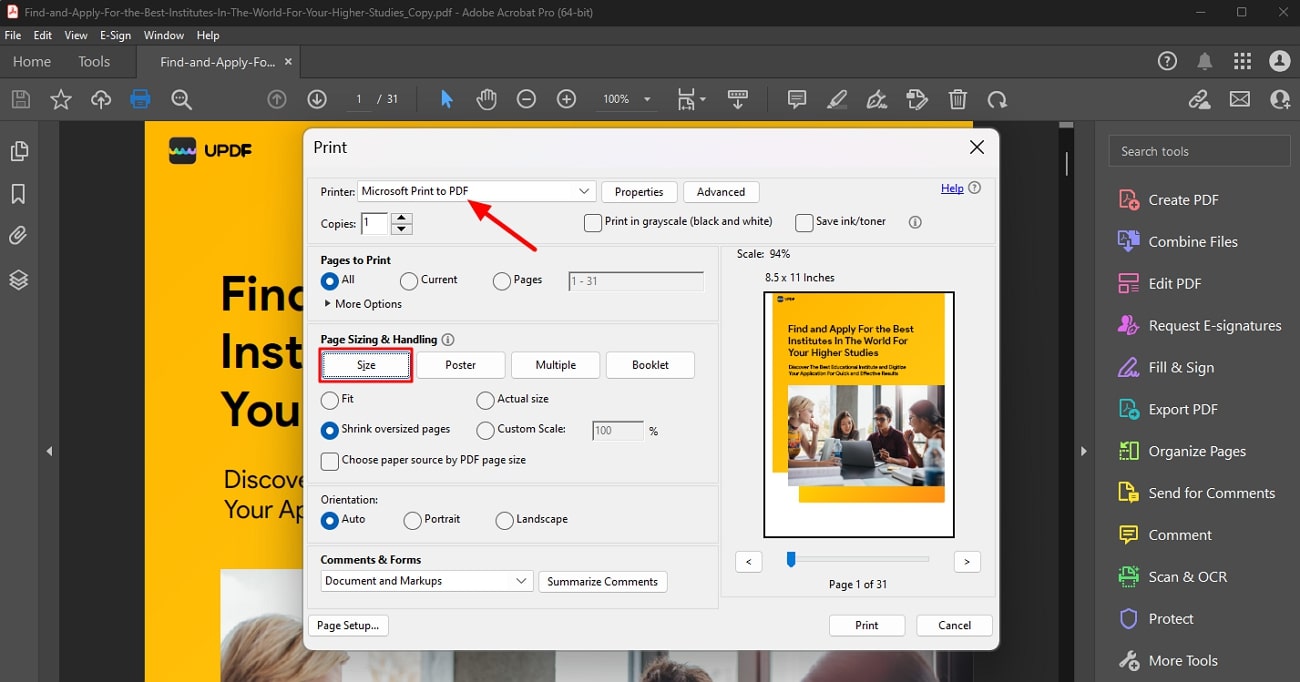Click the Sign document pen icon
The image size is (1300, 682).
coord(877,99)
